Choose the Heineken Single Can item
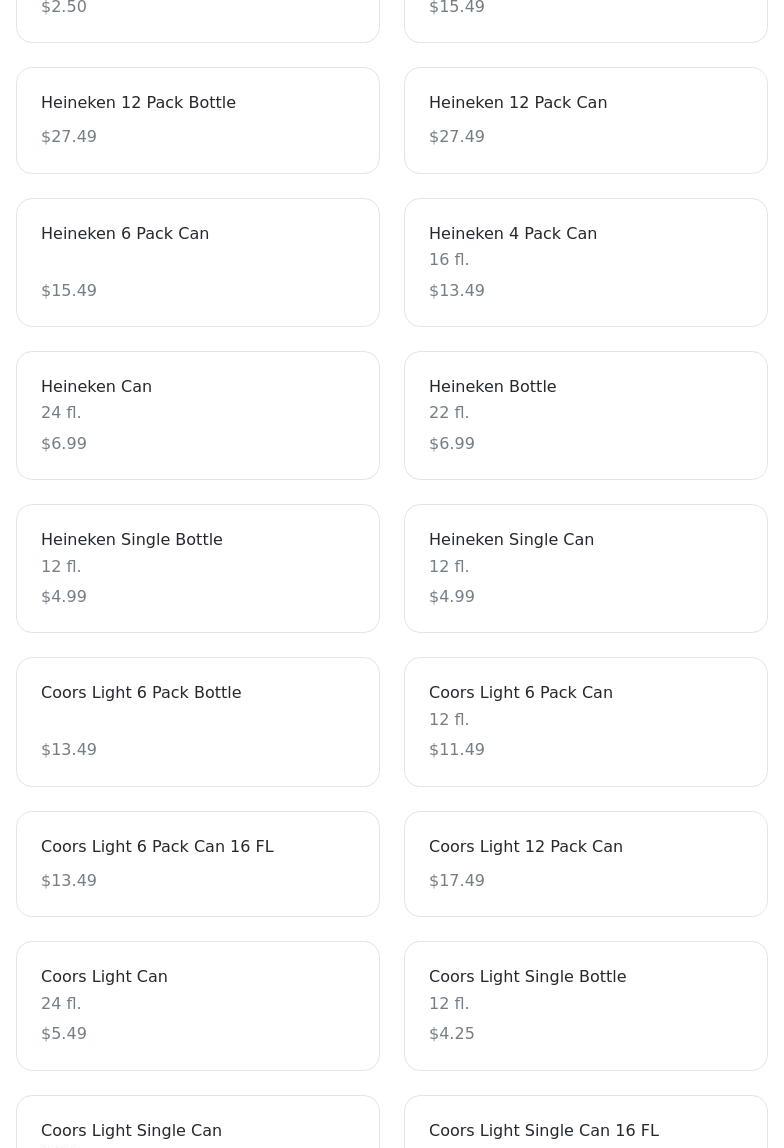Viewport: 784px width, 1148px height. coord(586,568)
